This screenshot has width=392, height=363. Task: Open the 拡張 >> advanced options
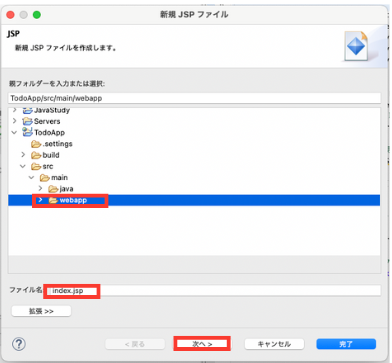[41, 311]
